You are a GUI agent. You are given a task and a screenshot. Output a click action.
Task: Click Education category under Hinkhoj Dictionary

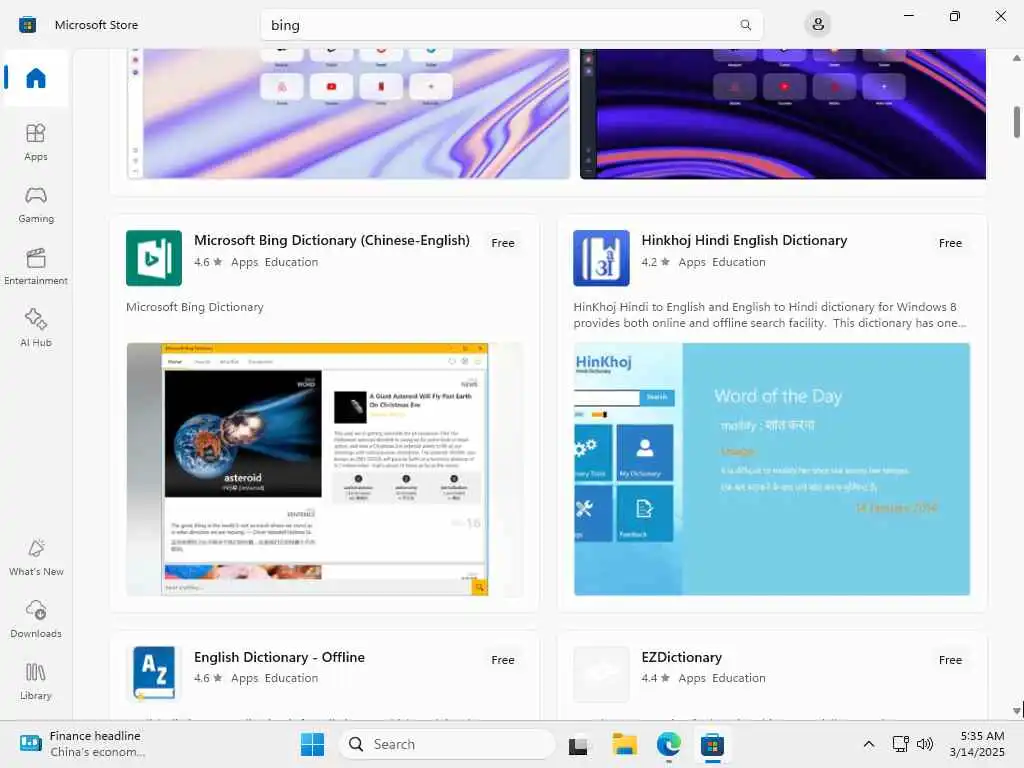pyautogui.click(x=739, y=262)
